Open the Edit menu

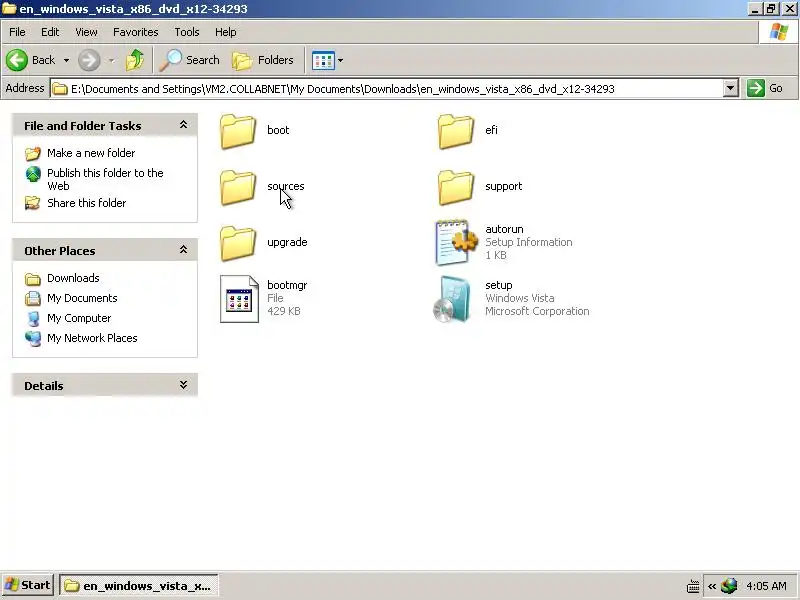(50, 32)
